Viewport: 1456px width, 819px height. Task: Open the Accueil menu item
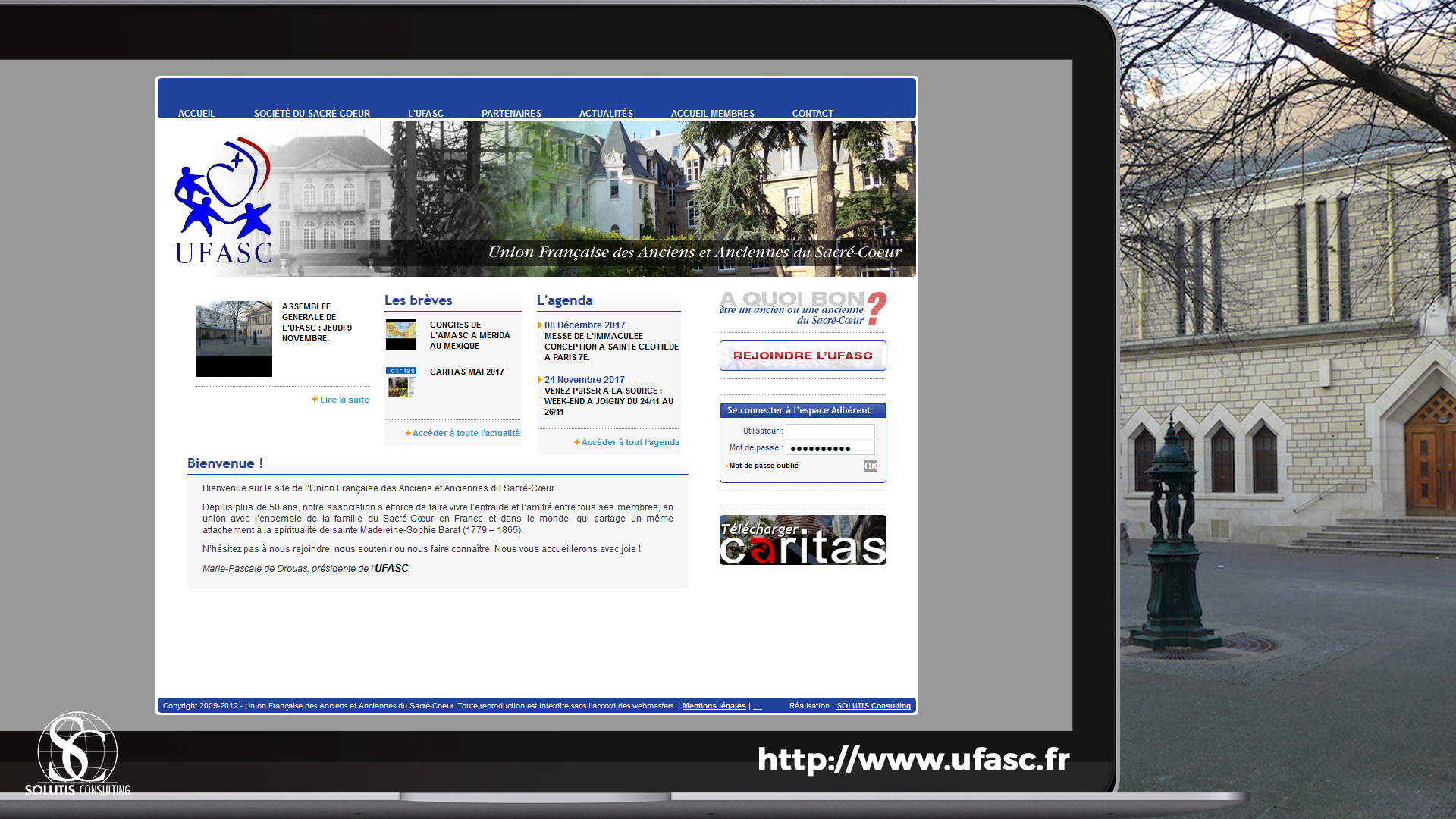point(196,114)
